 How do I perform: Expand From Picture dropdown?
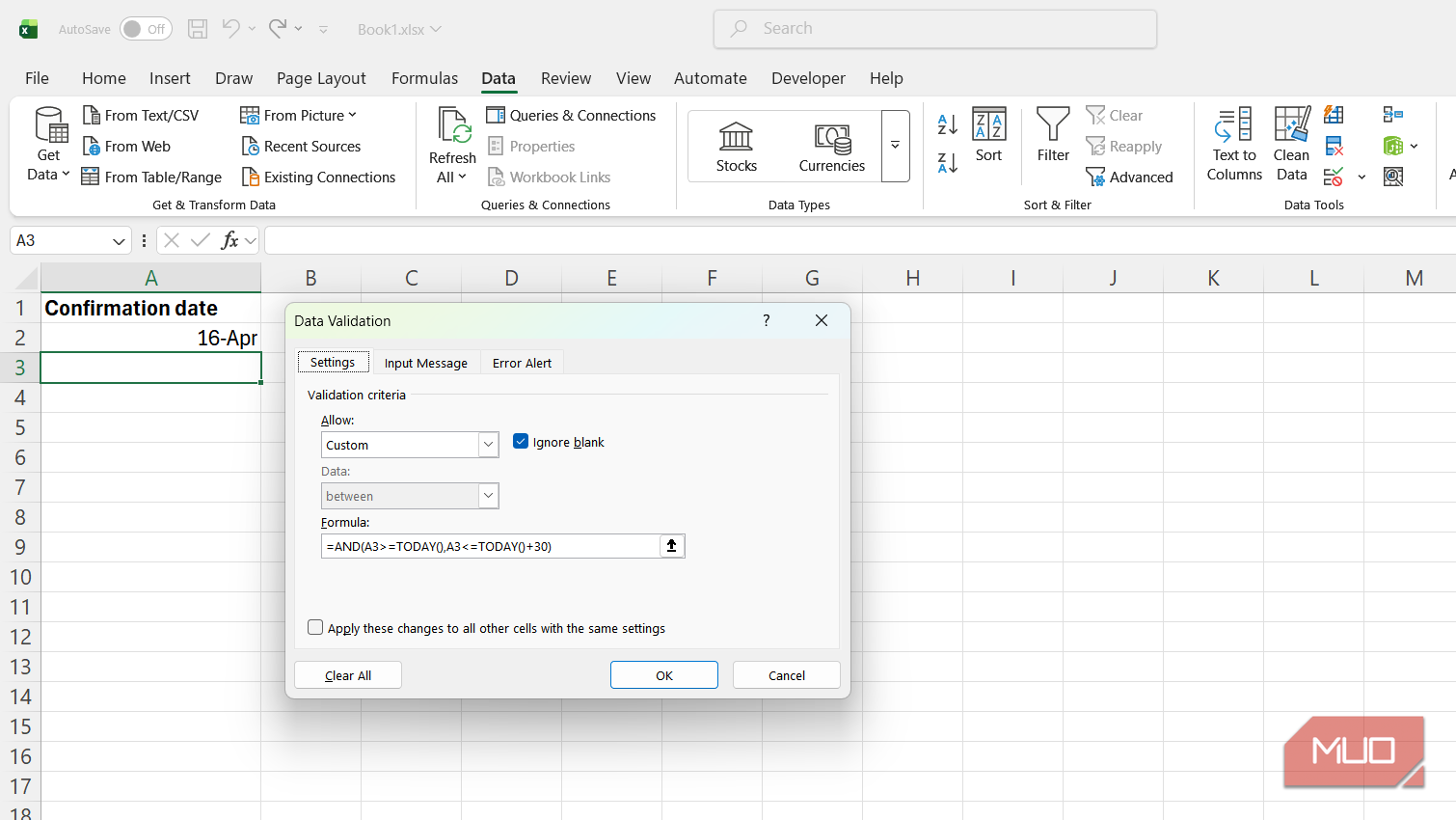tap(352, 115)
